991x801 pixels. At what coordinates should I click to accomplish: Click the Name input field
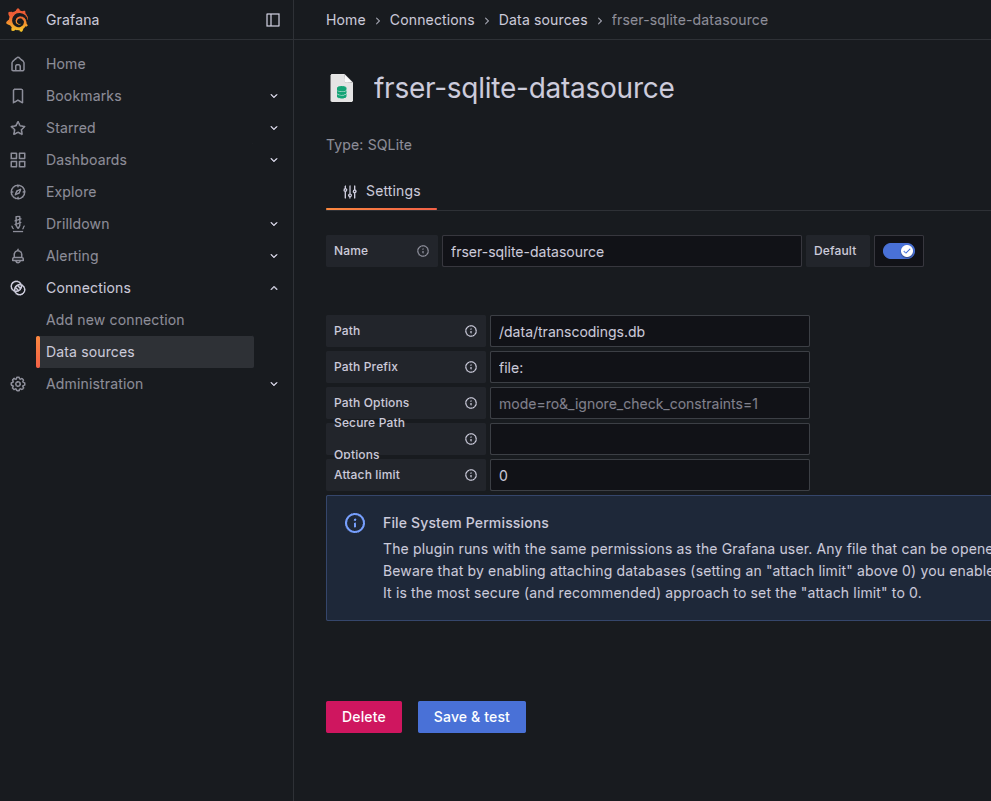tap(622, 251)
